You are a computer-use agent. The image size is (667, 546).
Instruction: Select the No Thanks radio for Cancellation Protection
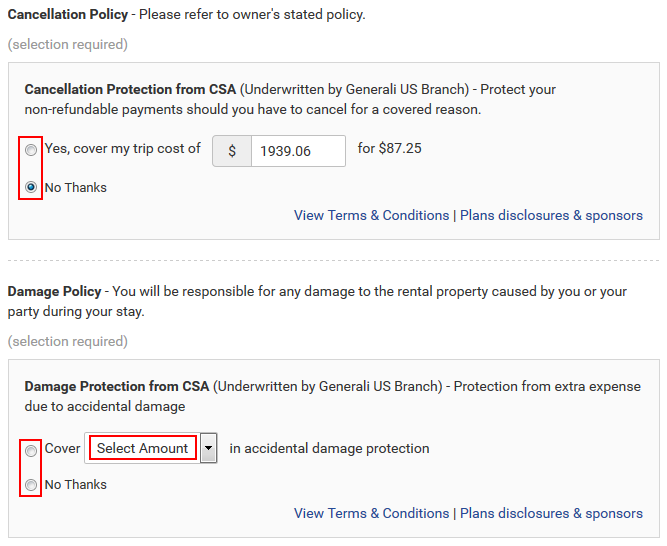[32, 187]
